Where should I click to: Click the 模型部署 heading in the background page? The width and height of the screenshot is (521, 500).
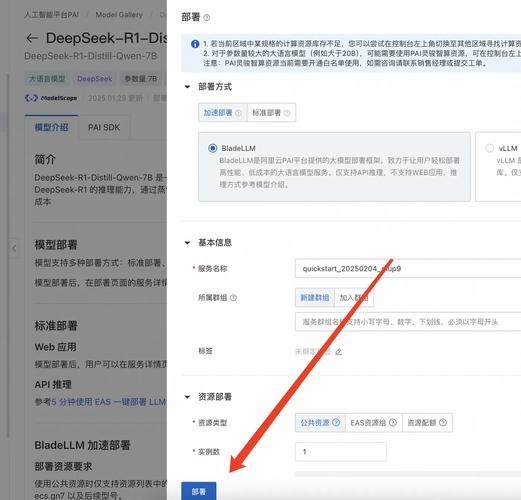click(x=56, y=245)
